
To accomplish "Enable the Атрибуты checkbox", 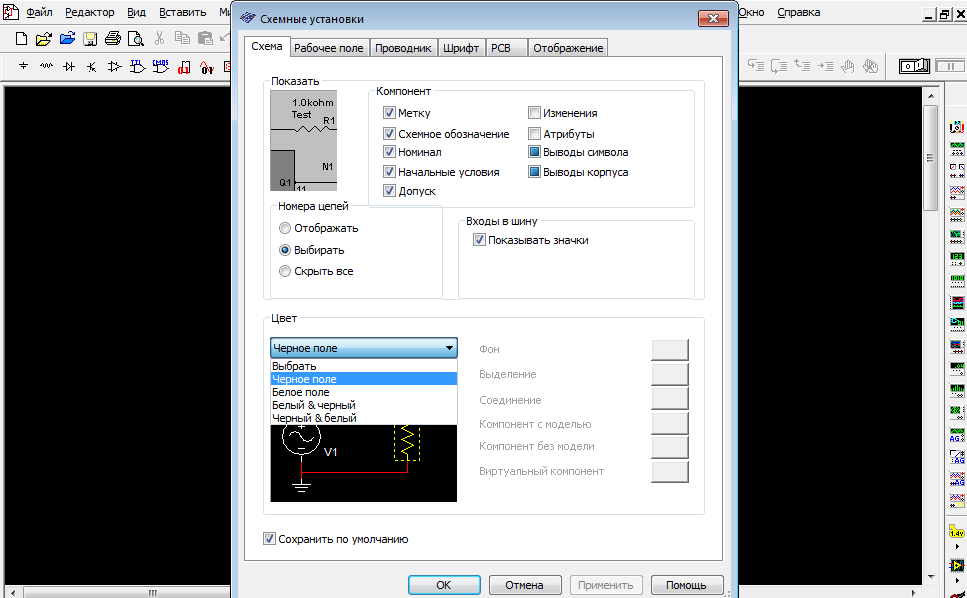I will click(x=535, y=133).
